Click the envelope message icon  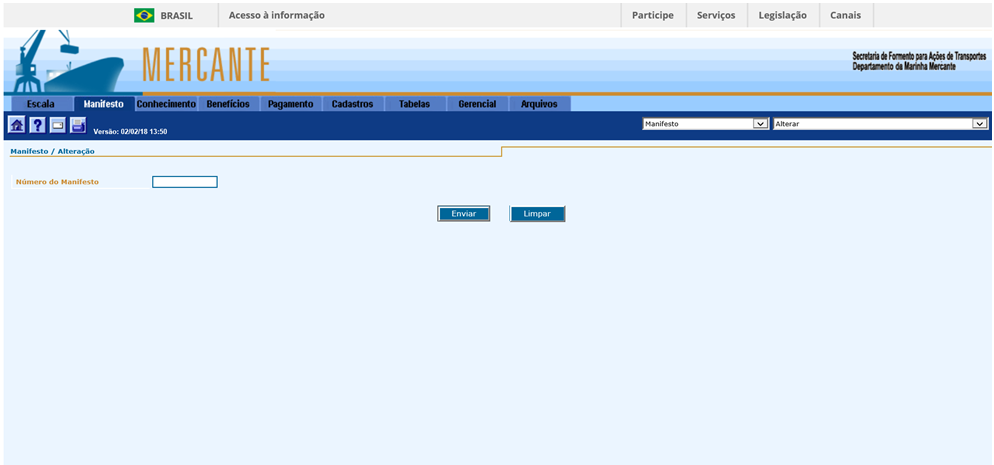[x=57, y=125]
